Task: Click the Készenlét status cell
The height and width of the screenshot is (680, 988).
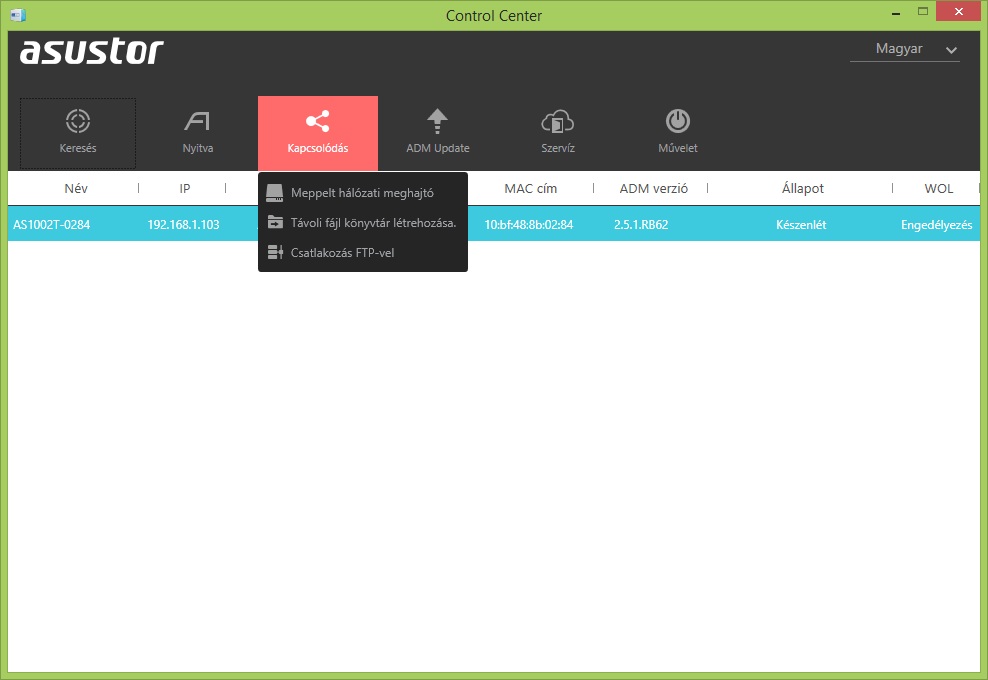Action: pos(801,224)
